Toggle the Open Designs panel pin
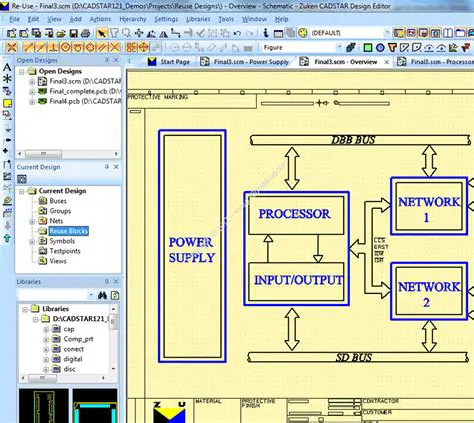 coord(107,60)
